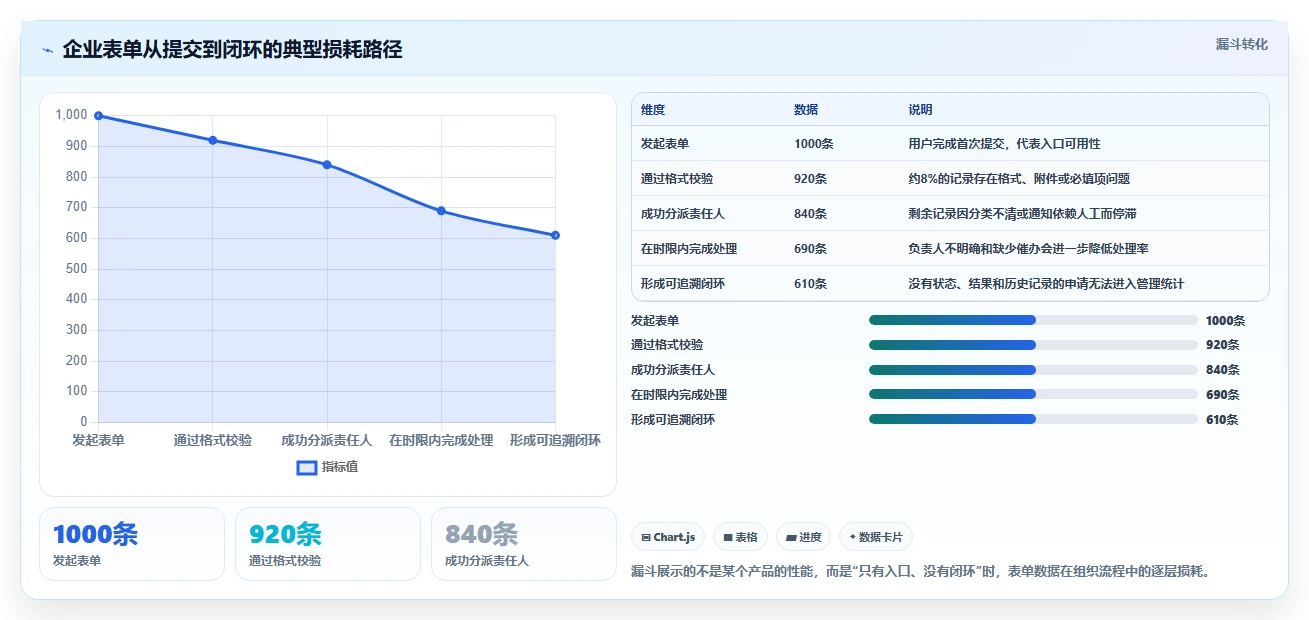Viewport: 1309px width, 620px height.
Task: Click the page title 企业表单从提交到闭环的典型损耗路径
Action: (x=232, y=50)
